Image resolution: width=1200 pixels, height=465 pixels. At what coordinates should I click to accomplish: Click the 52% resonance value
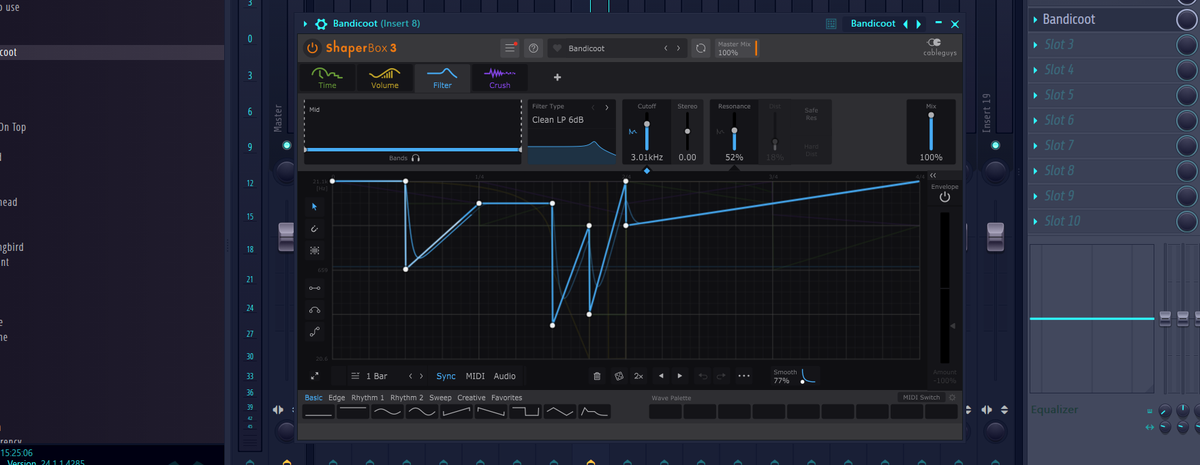tap(734, 157)
